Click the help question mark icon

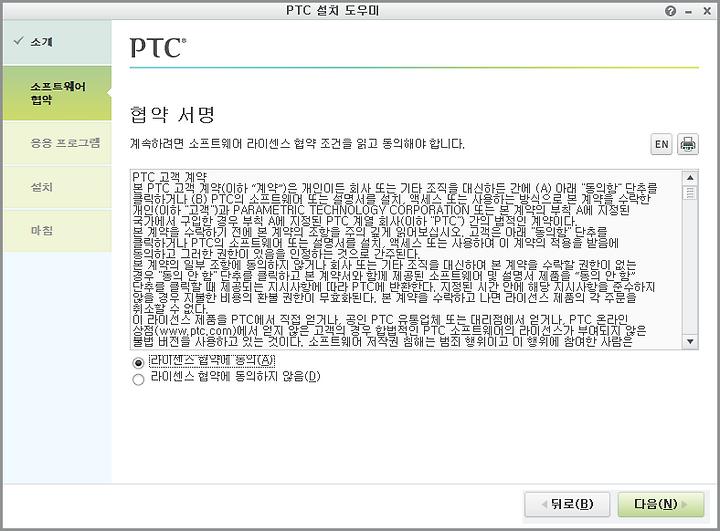click(x=670, y=11)
